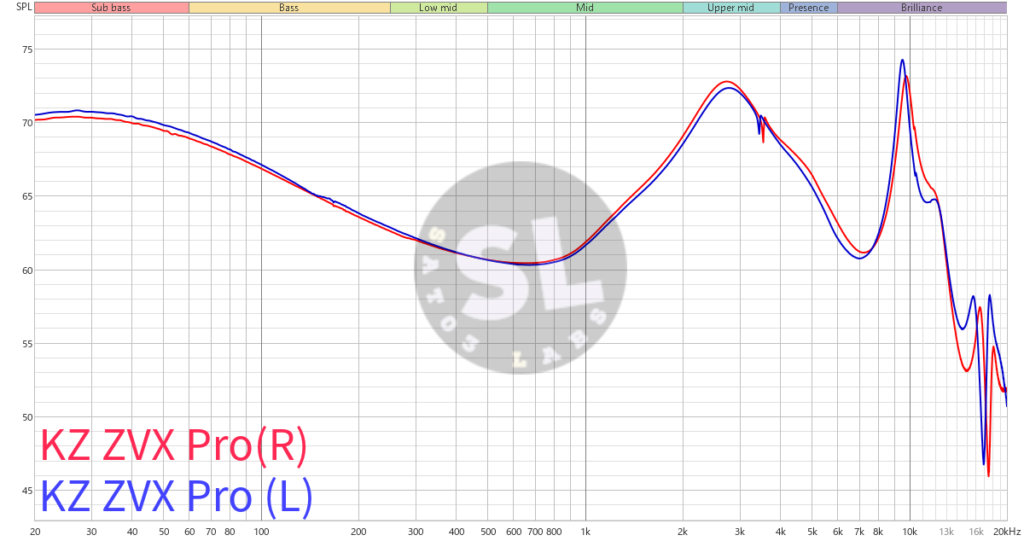Click the 5k tick on the frequency axis
The height and width of the screenshot is (541, 1024).
click(812, 532)
